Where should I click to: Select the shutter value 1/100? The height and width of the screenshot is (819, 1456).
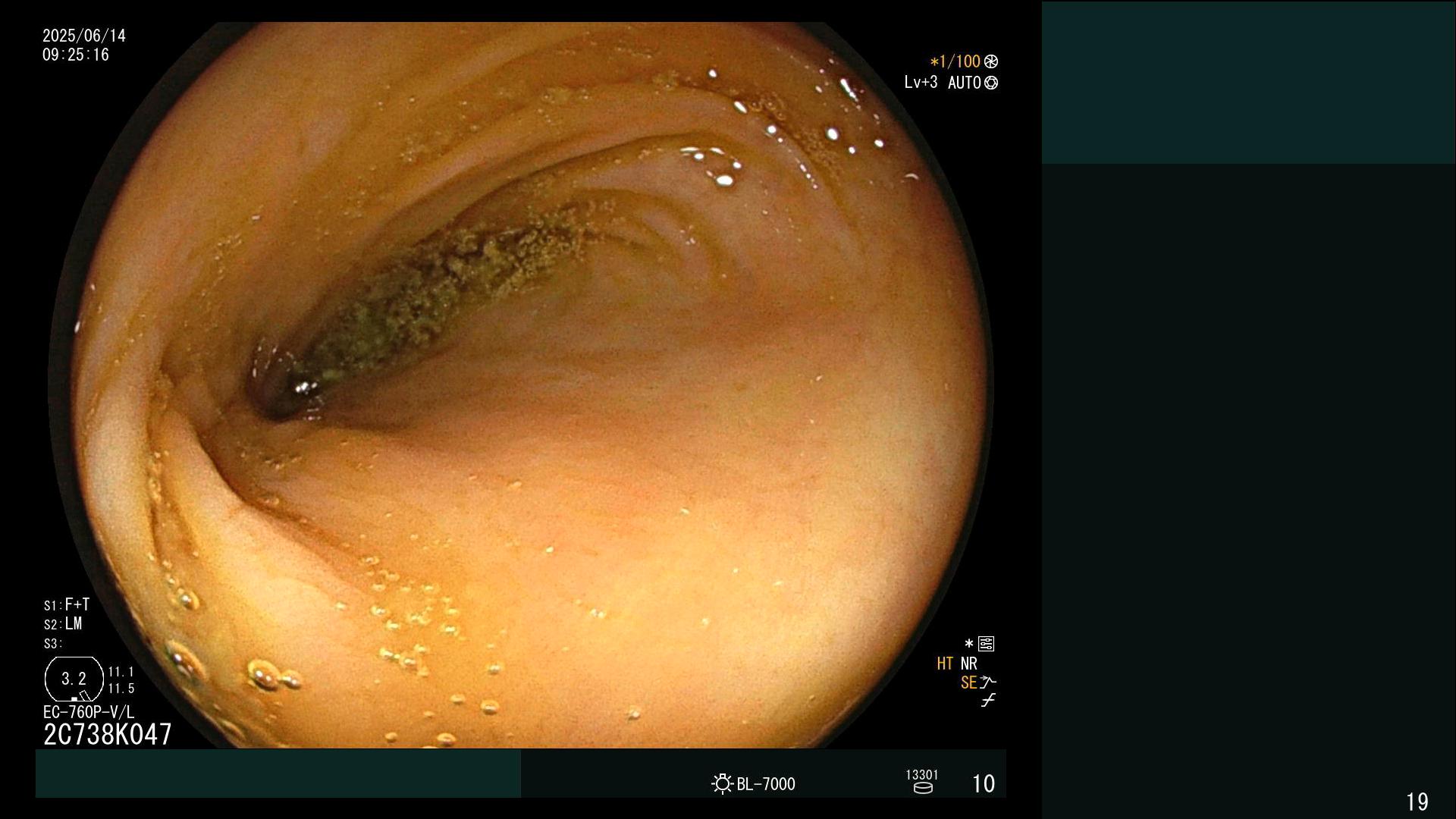(961, 61)
